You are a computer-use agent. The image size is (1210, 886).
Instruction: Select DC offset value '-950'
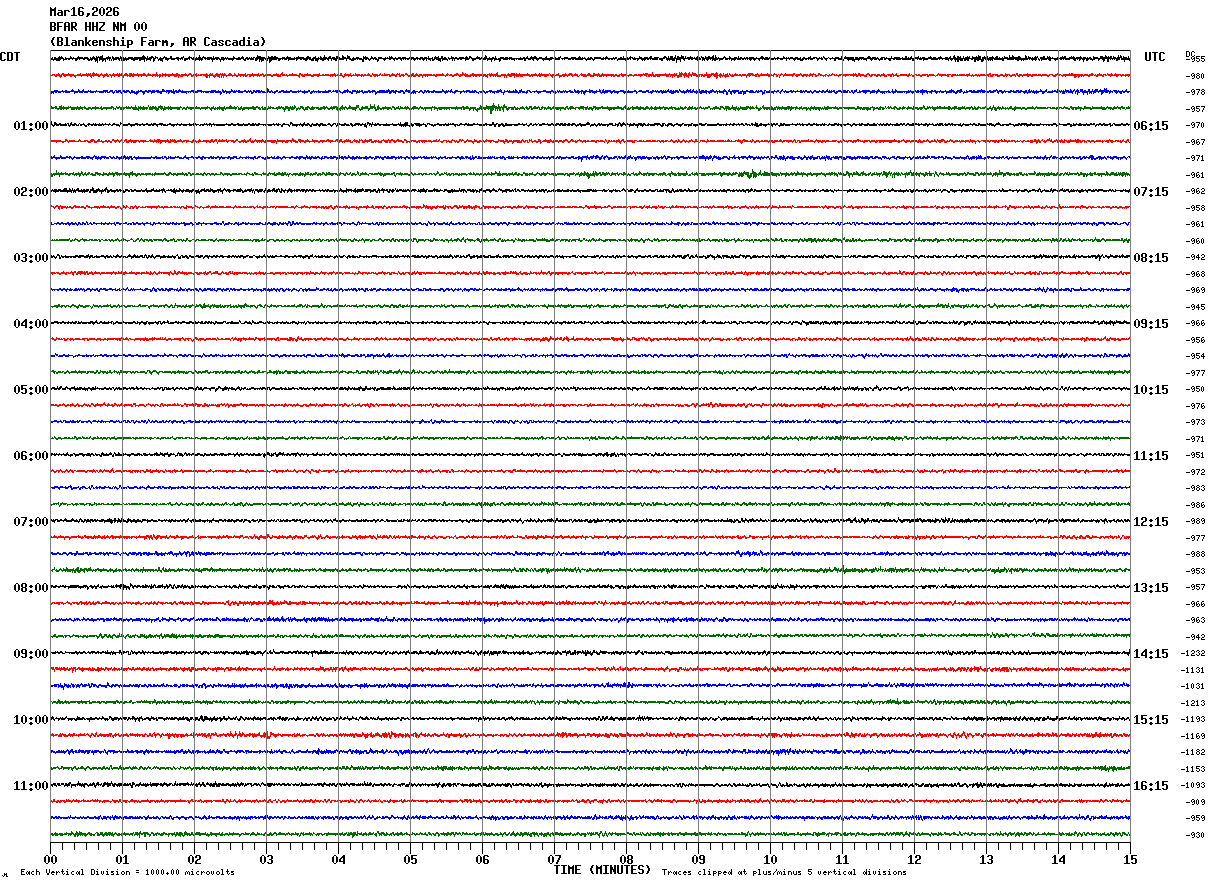point(1195,389)
